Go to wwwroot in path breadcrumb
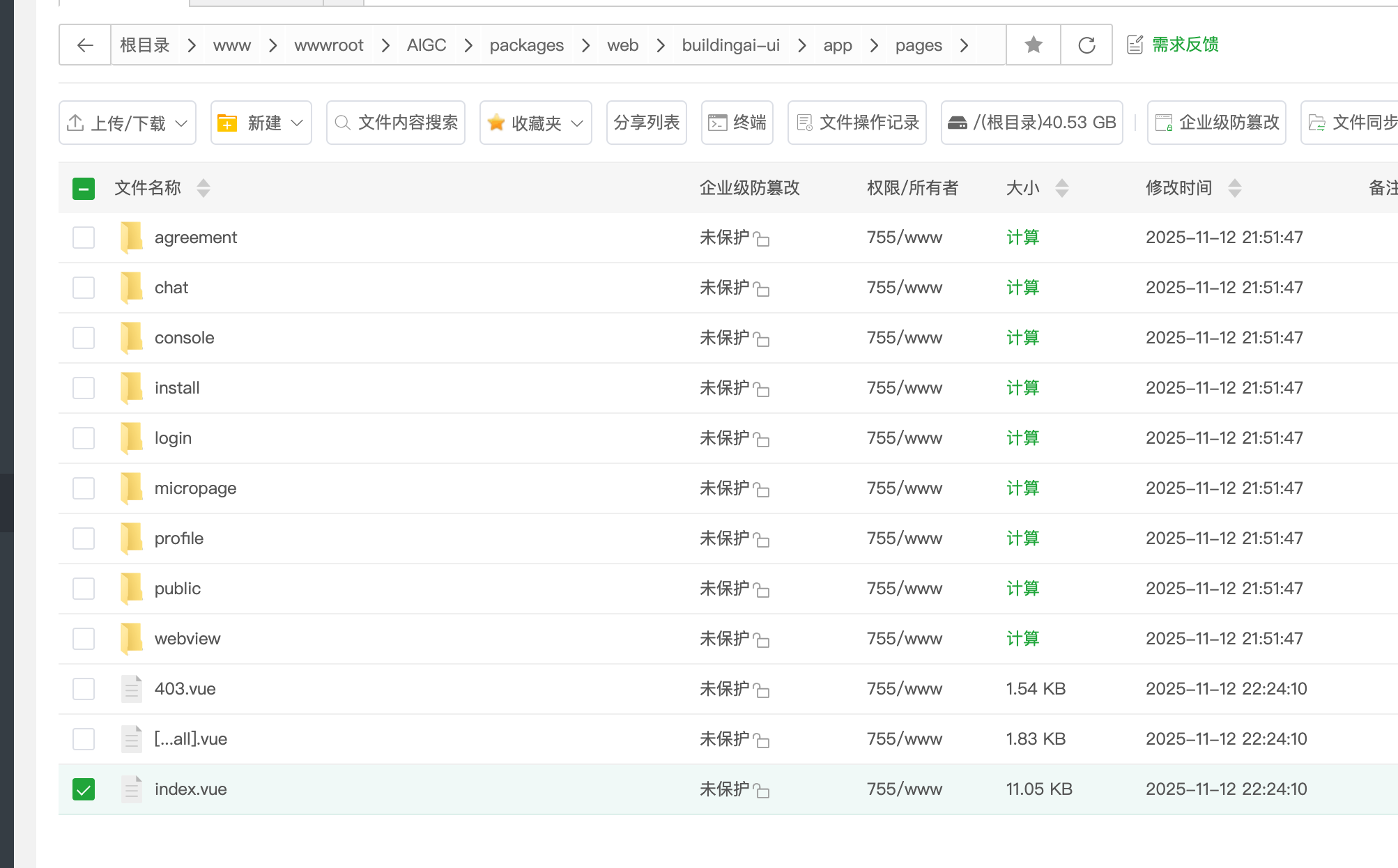The width and height of the screenshot is (1398, 868). coord(328,45)
